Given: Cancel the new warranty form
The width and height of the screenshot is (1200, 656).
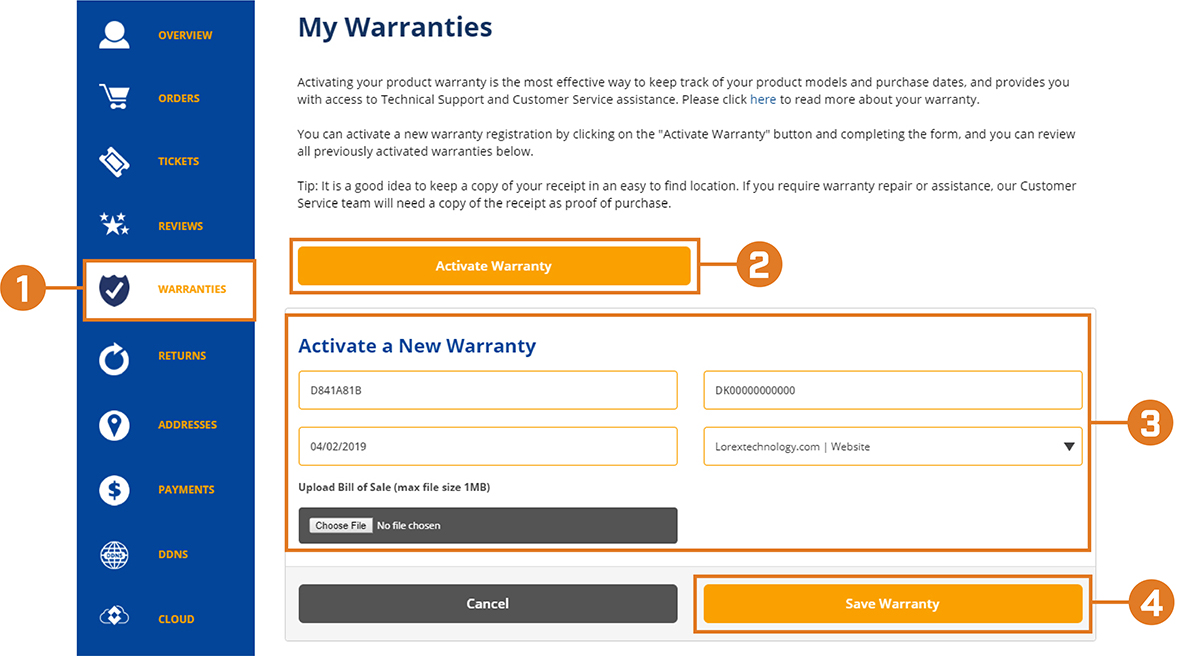Looking at the screenshot, I should click(488, 604).
